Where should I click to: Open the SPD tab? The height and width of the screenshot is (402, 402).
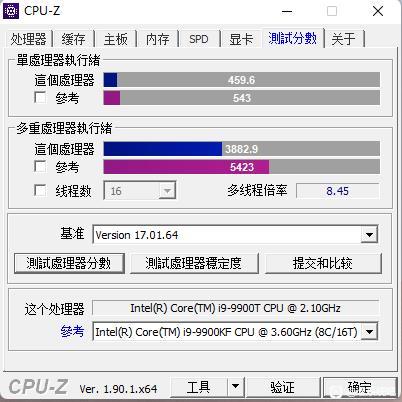pyautogui.click(x=199, y=39)
